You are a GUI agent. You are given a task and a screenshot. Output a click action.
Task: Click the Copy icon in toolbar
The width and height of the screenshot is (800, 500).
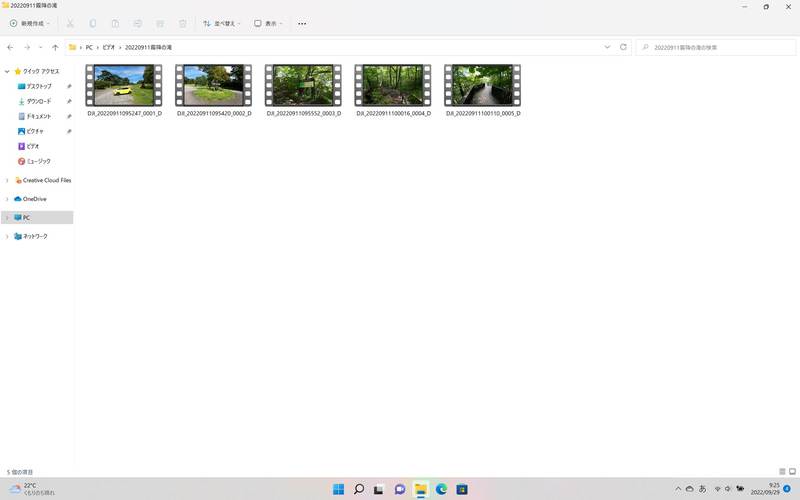[93, 23]
